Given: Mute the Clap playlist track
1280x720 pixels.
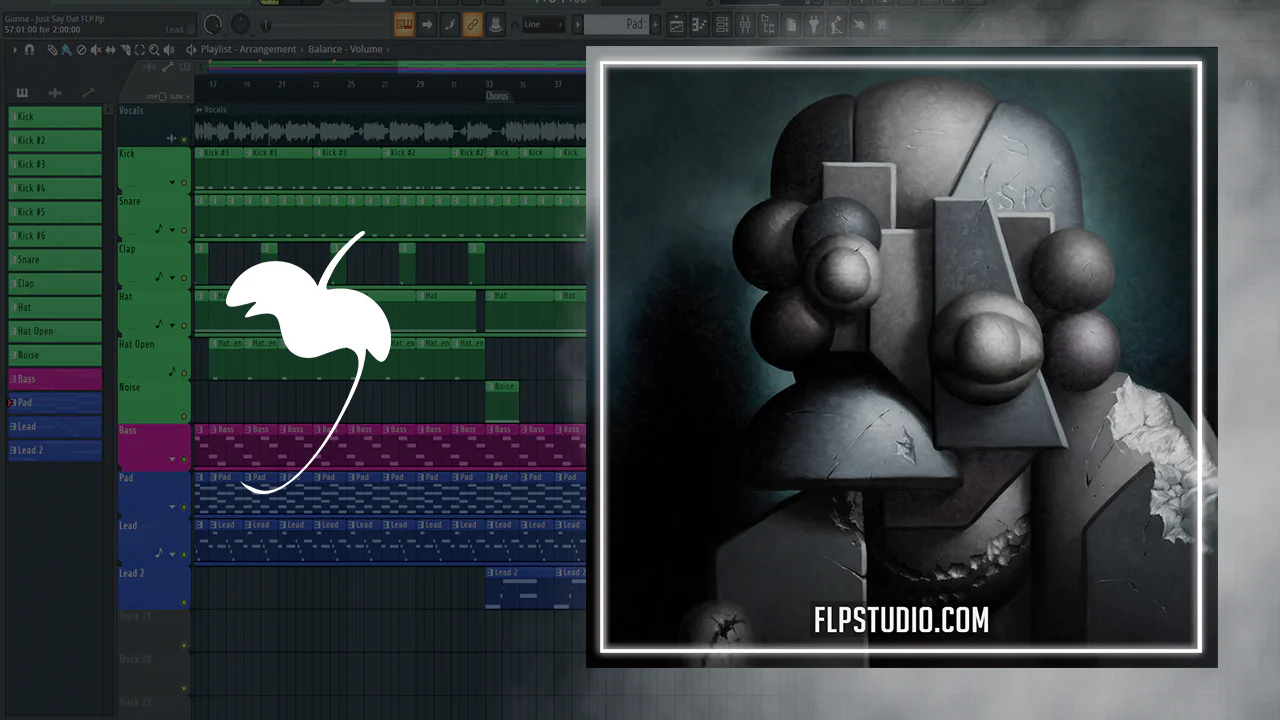Looking at the screenshot, I should (184, 278).
